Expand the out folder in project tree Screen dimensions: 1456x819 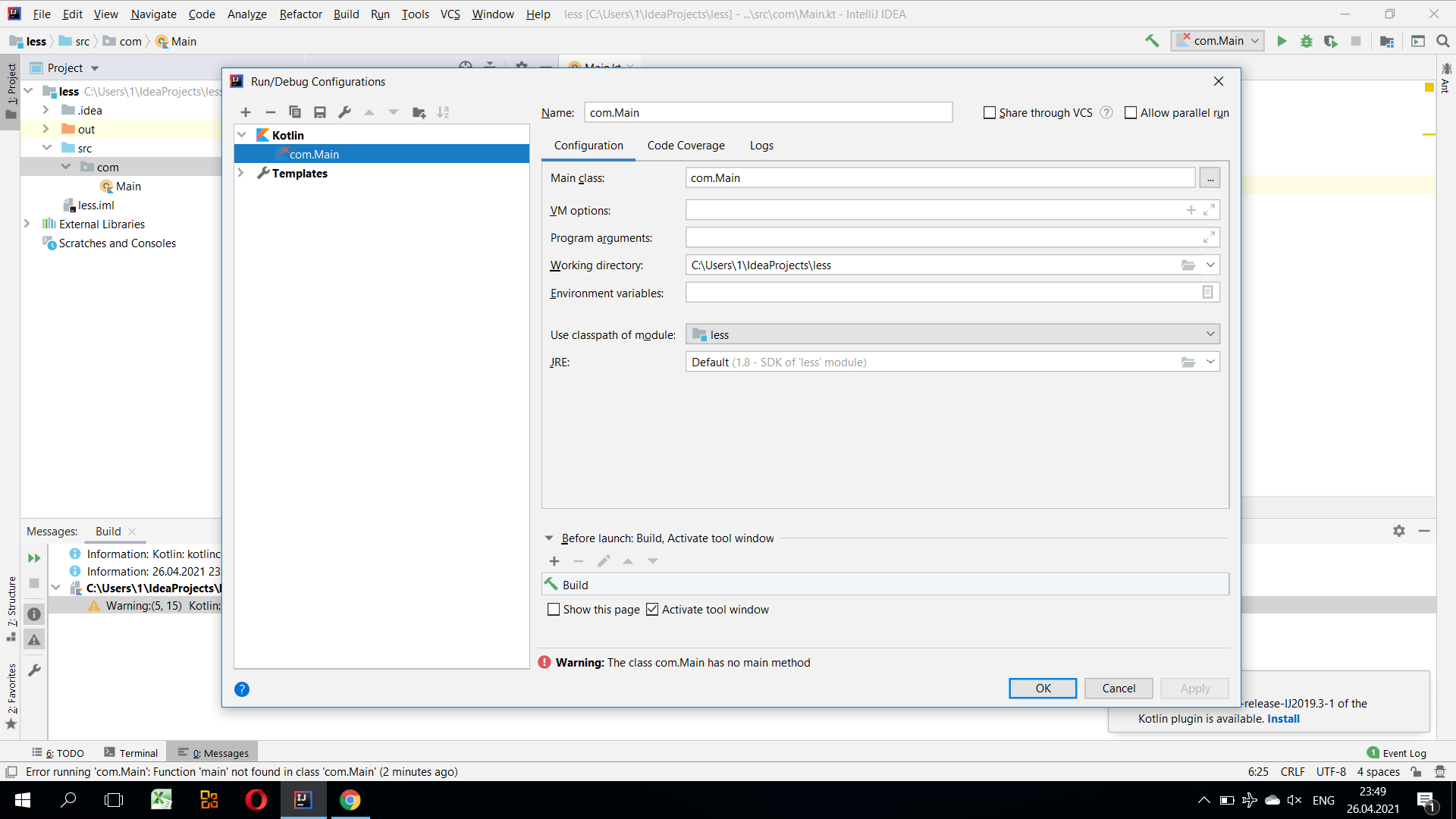pos(46,129)
